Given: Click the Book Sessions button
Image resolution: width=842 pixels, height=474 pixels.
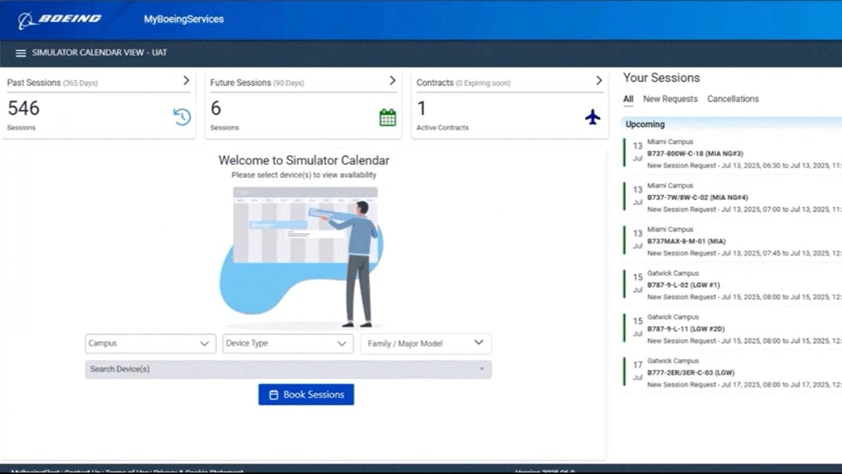Looking at the screenshot, I should point(306,395).
